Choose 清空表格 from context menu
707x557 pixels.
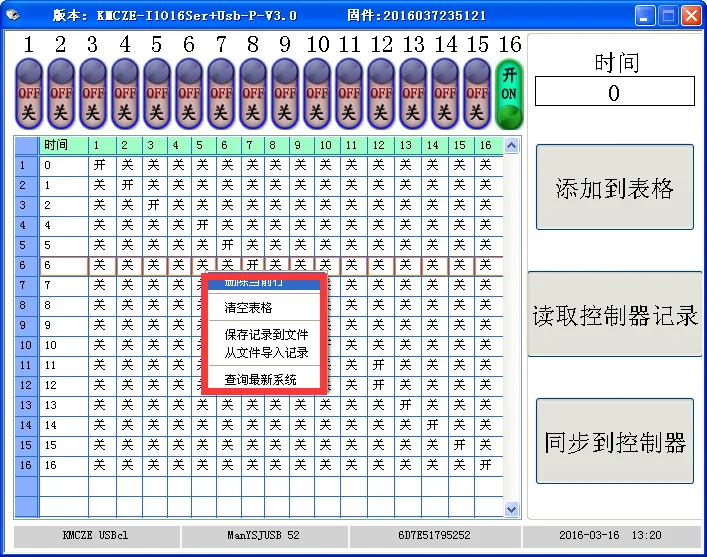[x=264, y=308]
